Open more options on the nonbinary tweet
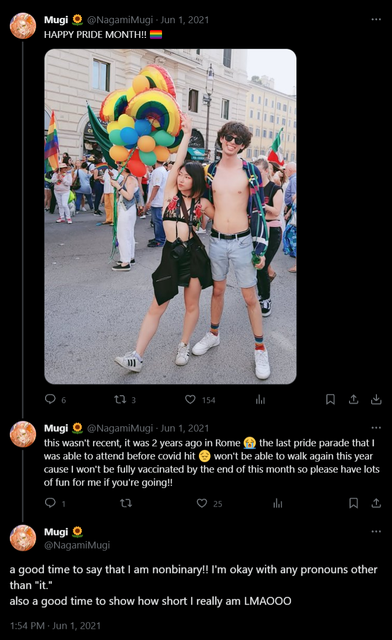The image size is (392, 640). click(376, 531)
